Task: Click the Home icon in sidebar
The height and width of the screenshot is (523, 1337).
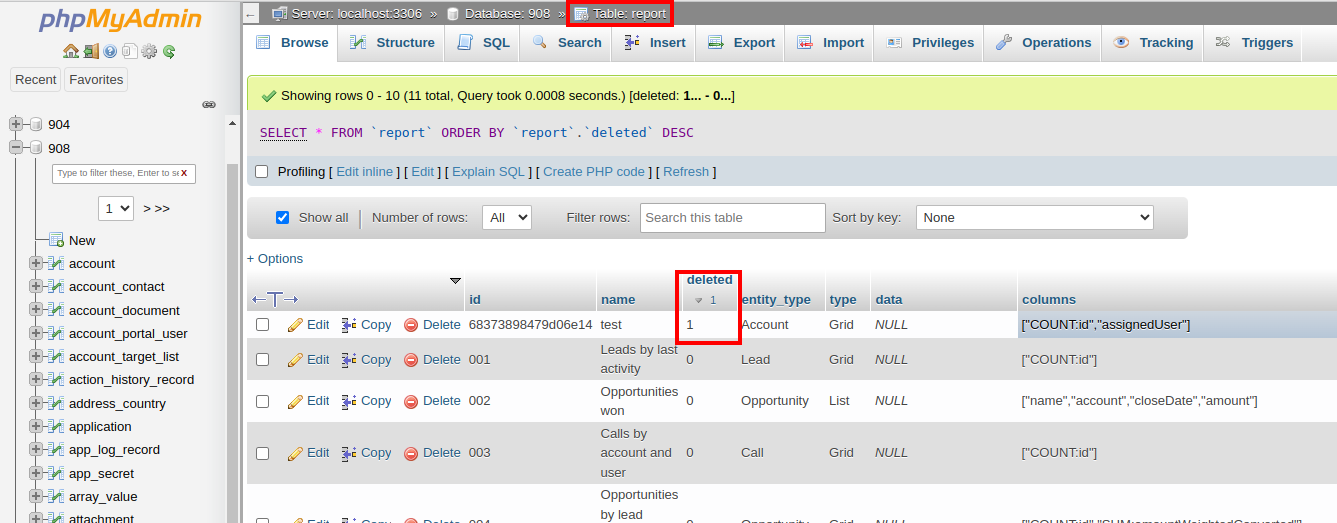Action: click(x=70, y=51)
